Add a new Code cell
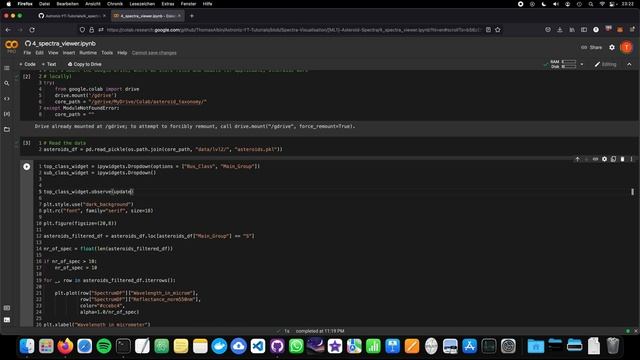This screenshot has width=640, height=360. click(27, 64)
